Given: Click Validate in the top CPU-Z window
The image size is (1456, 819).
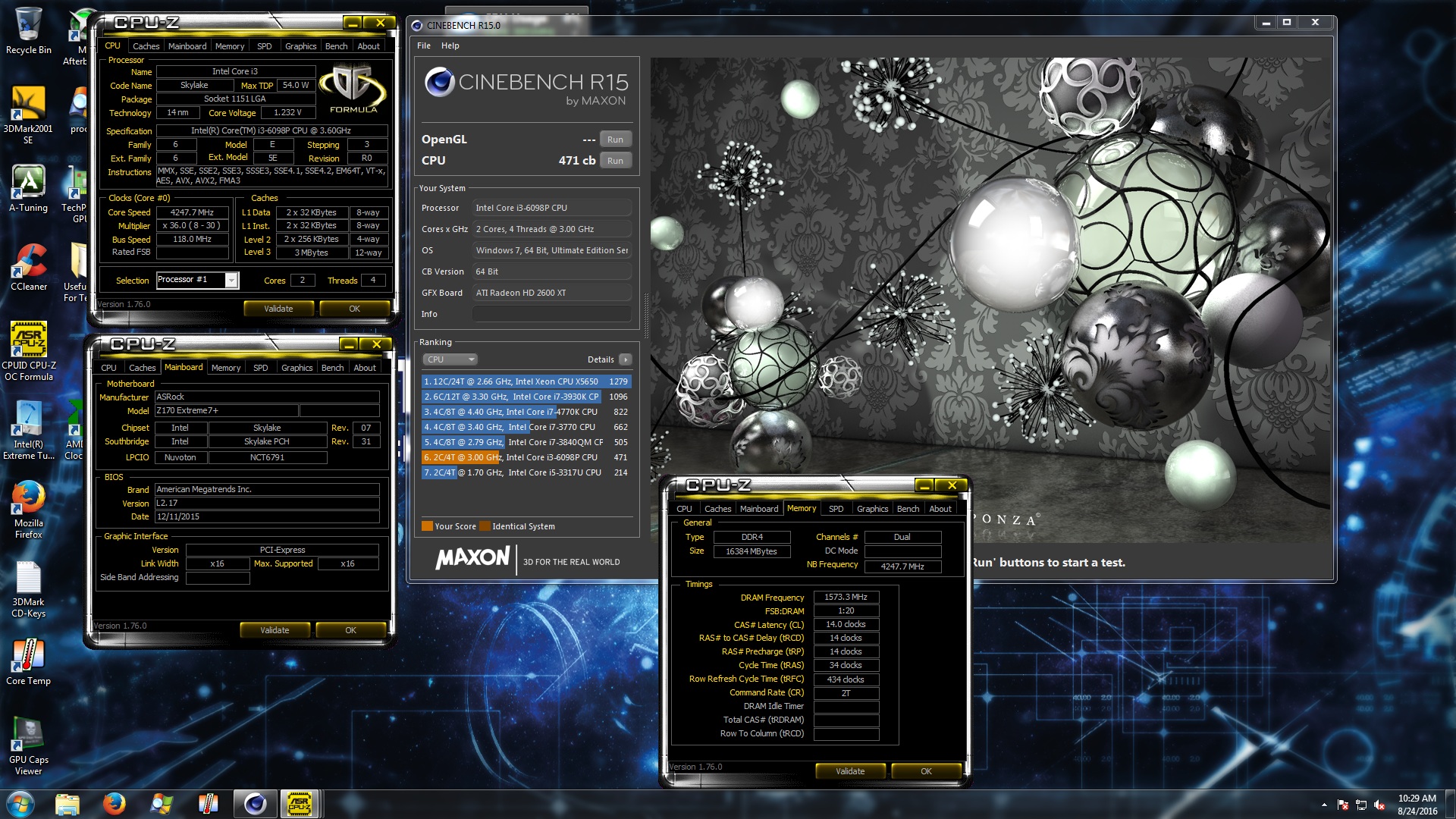Looking at the screenshot, I should (278, 309).
